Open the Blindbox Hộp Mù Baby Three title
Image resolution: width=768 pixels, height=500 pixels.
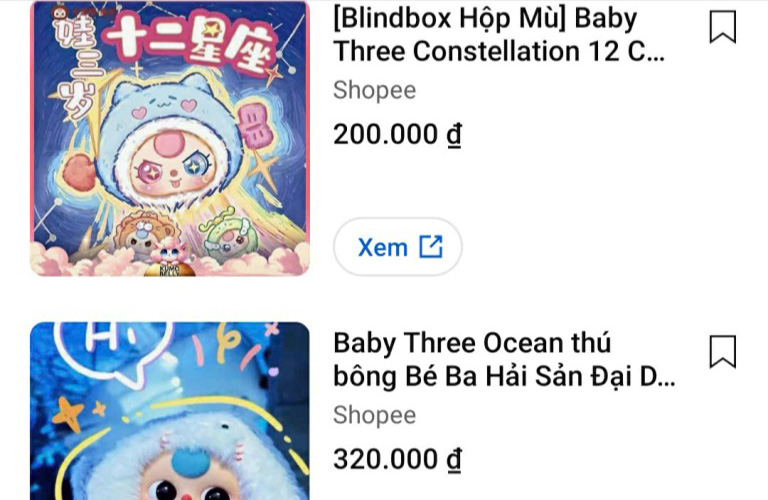point(499,35)
